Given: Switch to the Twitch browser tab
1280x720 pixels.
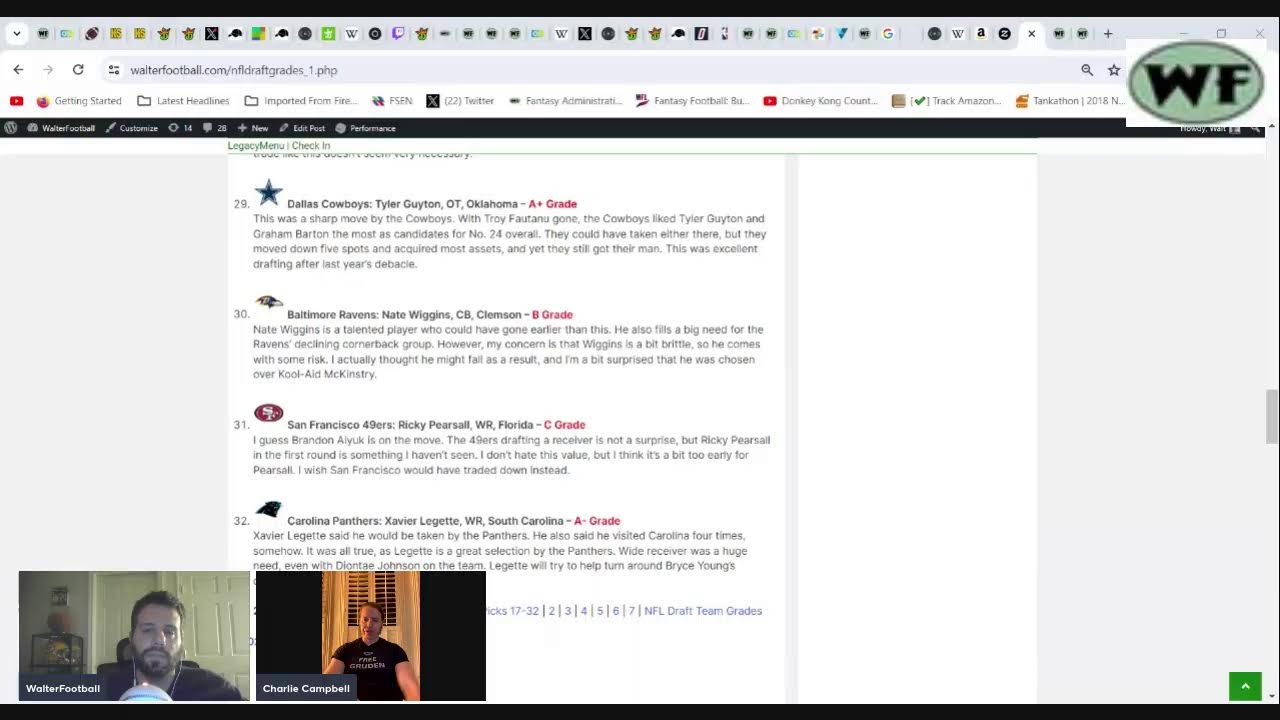Looking at the screenshot, I should (398, 34).
